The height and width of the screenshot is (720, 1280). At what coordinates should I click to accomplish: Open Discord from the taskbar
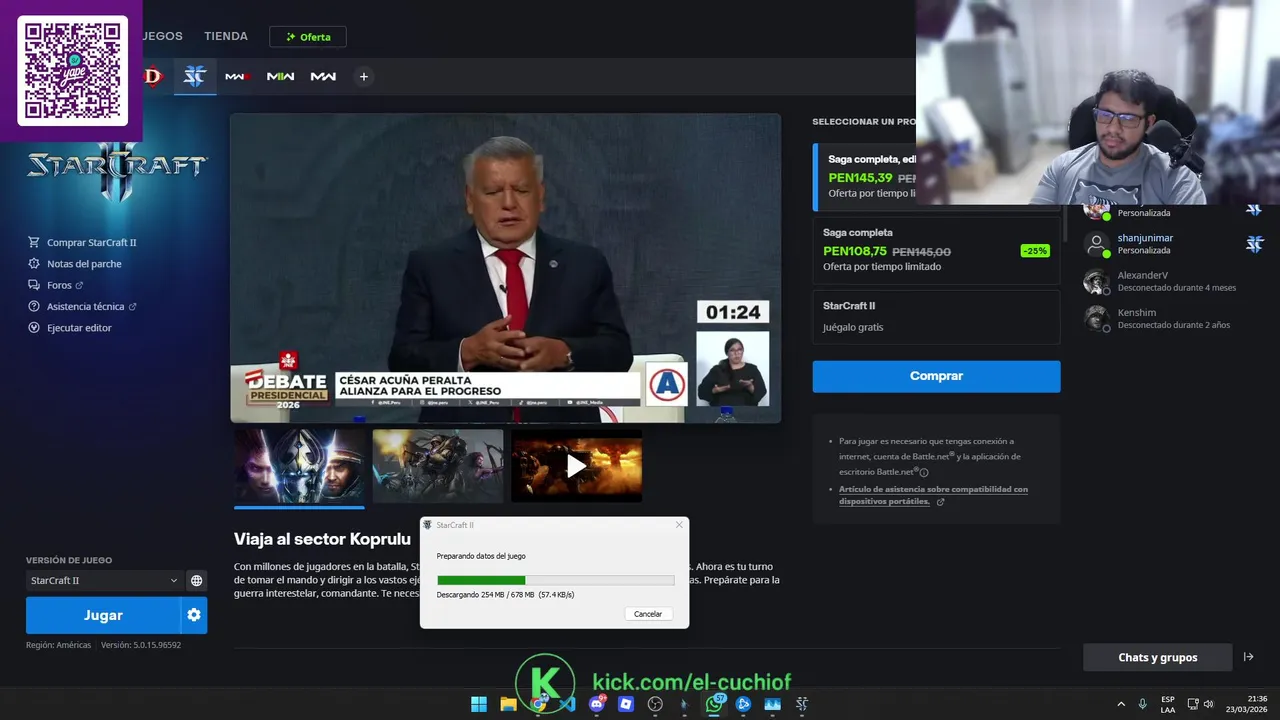point(597,704)
